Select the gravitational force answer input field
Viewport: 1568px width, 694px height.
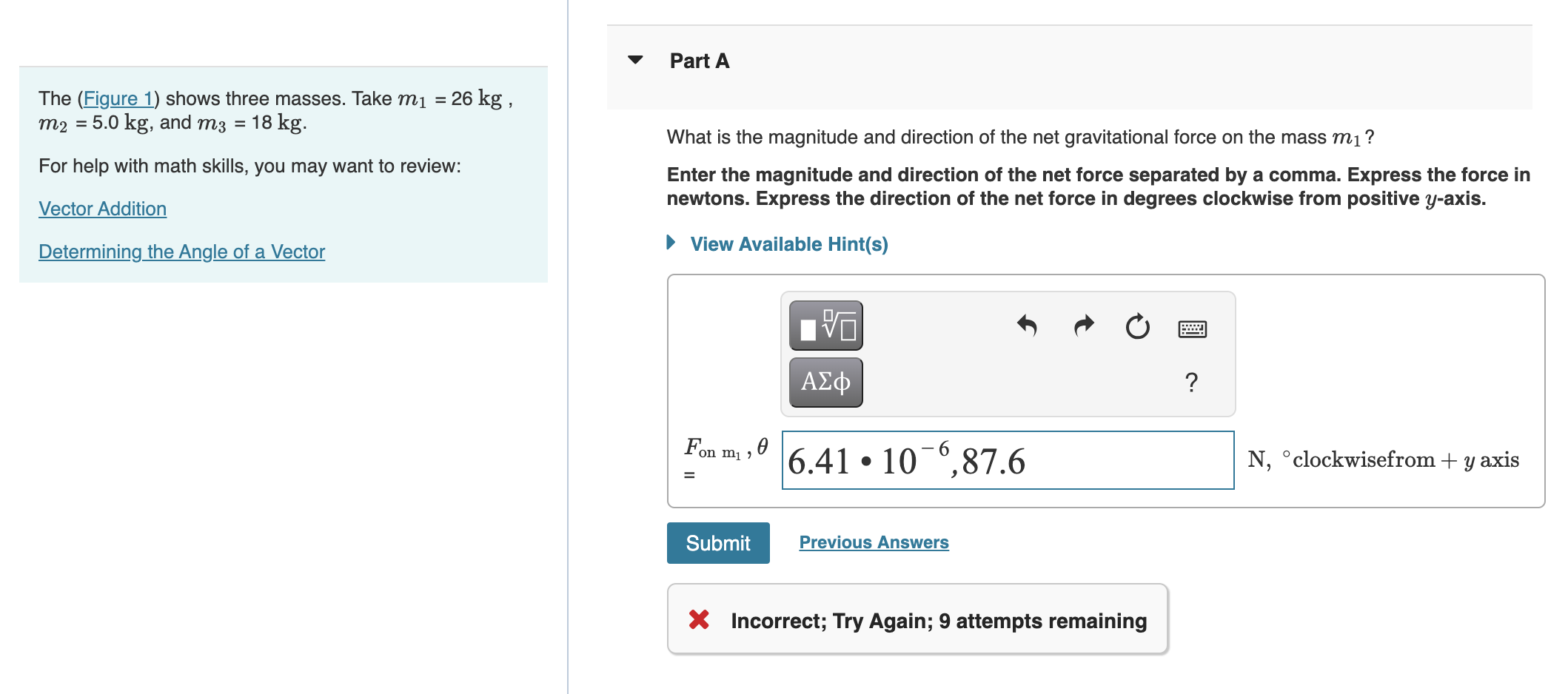1007,459
